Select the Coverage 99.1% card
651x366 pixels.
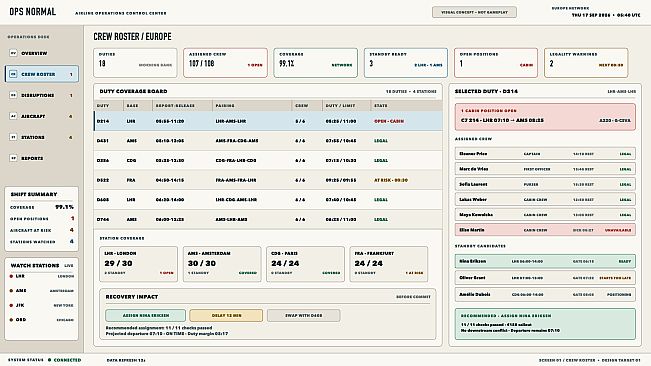pyautogui.click(x=316, y=63)
